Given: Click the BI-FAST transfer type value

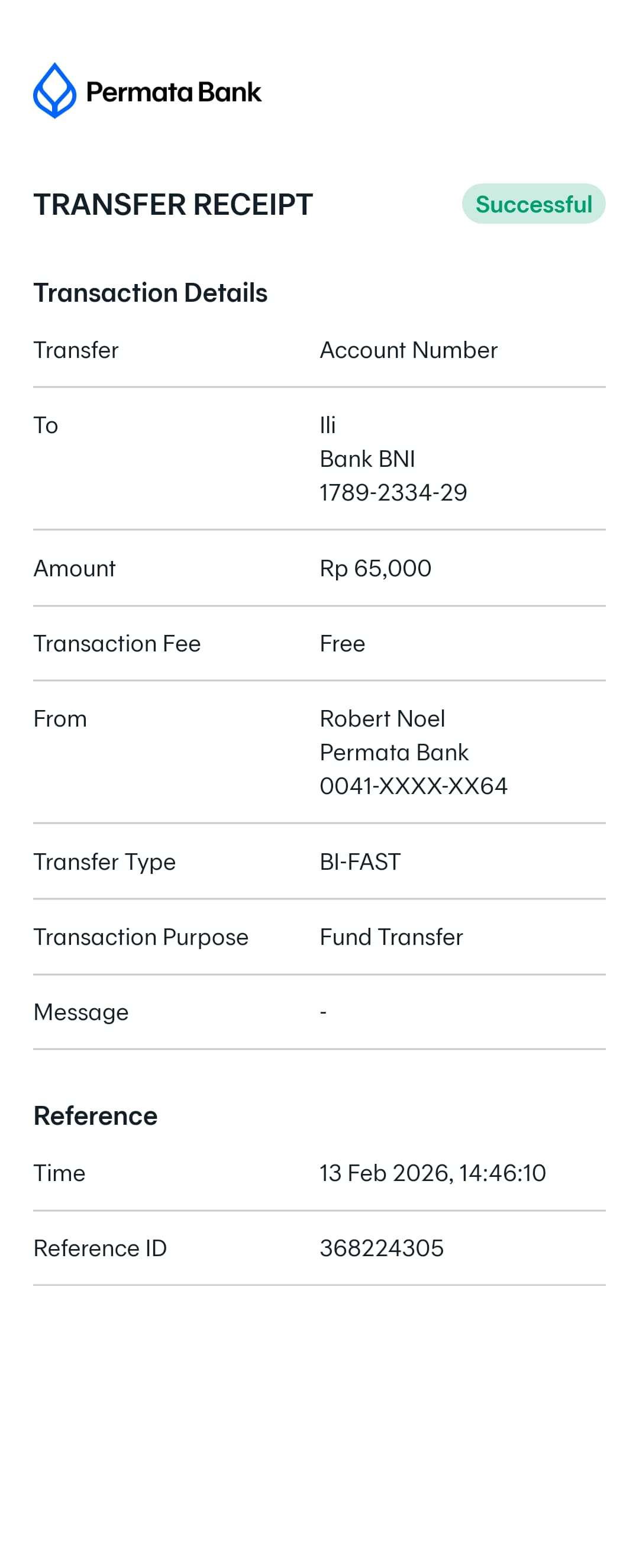Looking at the screenshot, I should (360, 862).
